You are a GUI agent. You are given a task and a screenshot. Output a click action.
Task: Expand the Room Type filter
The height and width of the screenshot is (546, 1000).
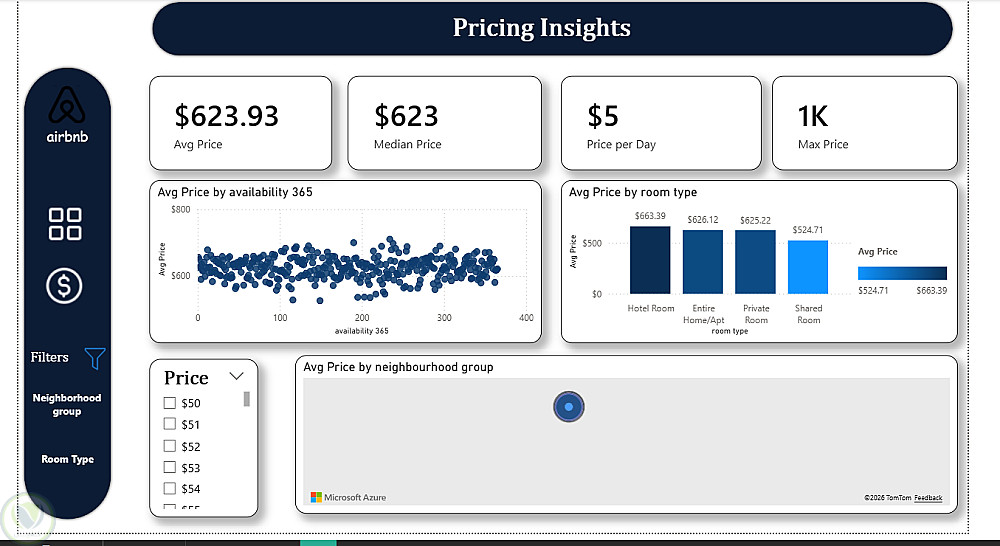coord(67,459)
